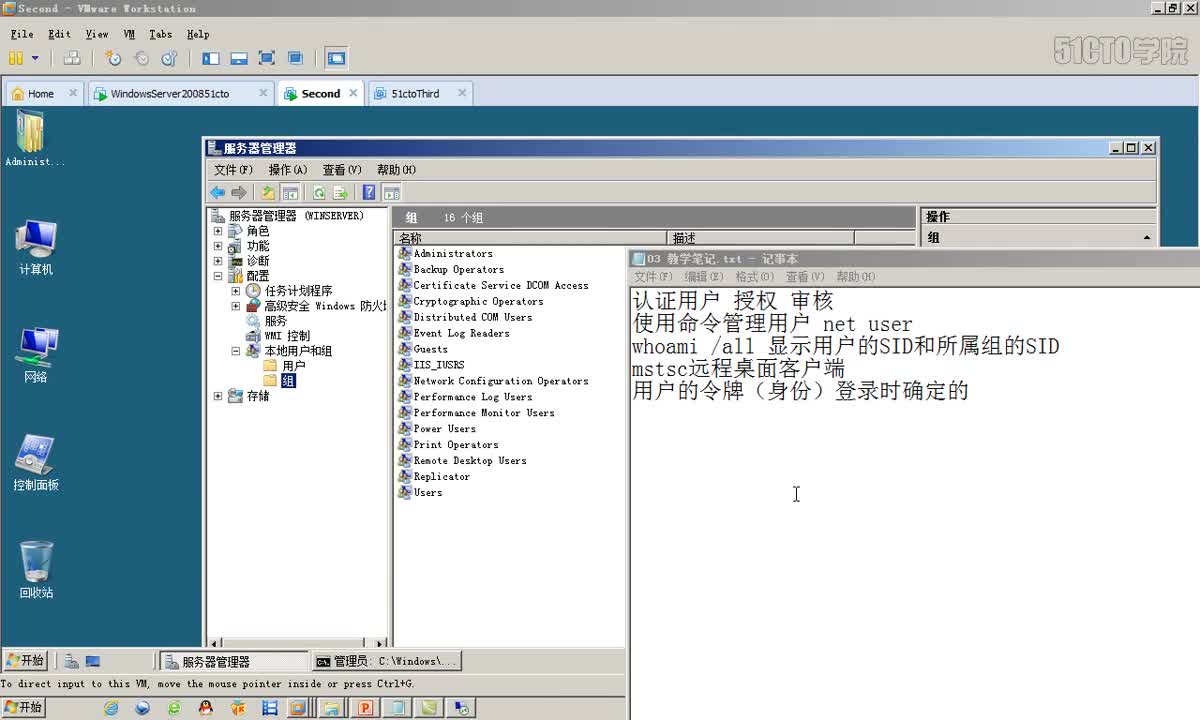Toggle the thumbnail bar toolbar icon
The height and width of the screenshot is (720, 1200).
coord(239,59)
